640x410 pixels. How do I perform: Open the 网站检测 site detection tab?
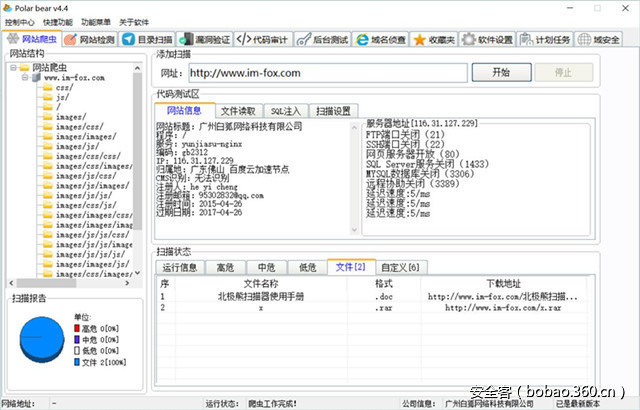90,40
